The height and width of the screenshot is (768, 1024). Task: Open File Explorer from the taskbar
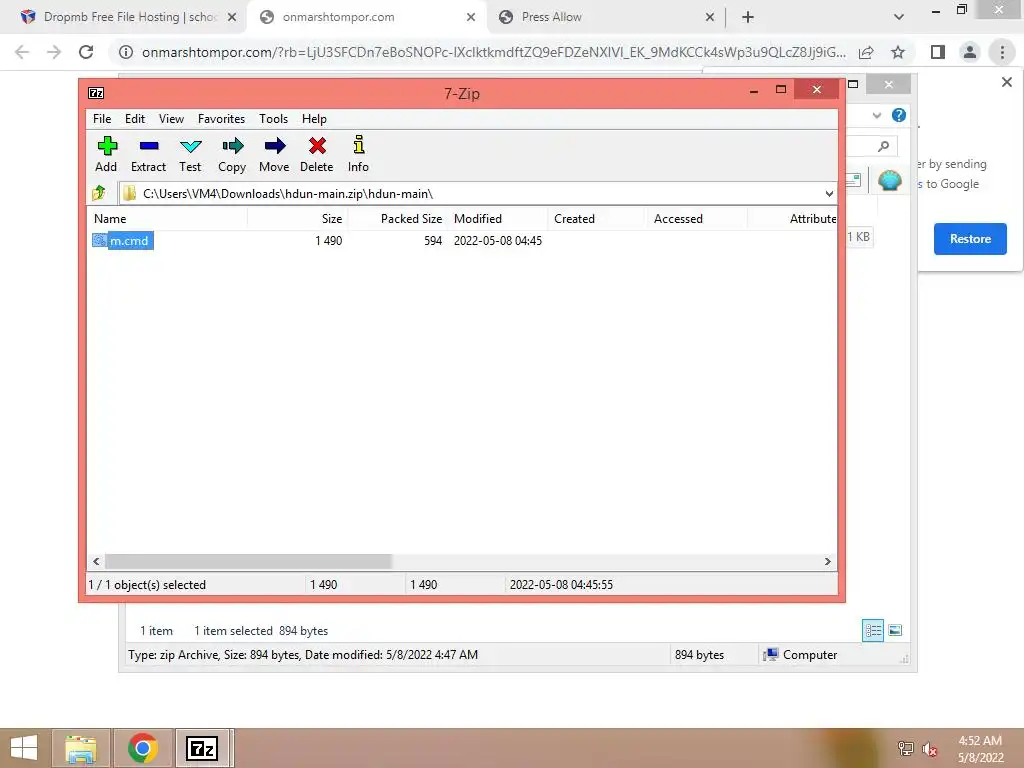tap(80, 748)
